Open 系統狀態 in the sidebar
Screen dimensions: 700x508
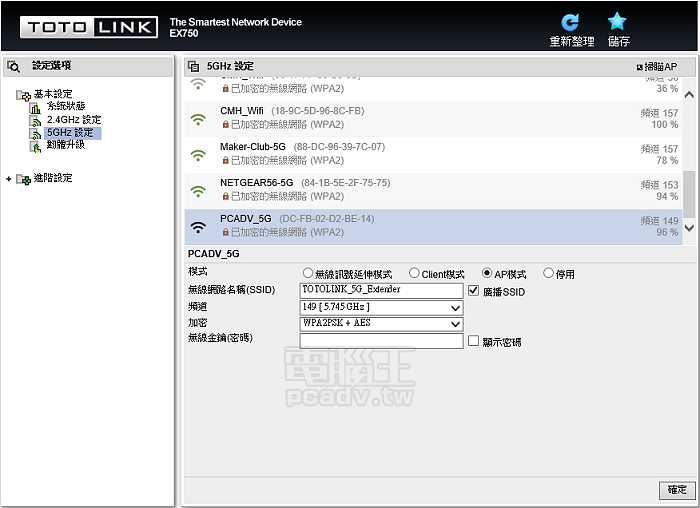(x=65, y=106)
